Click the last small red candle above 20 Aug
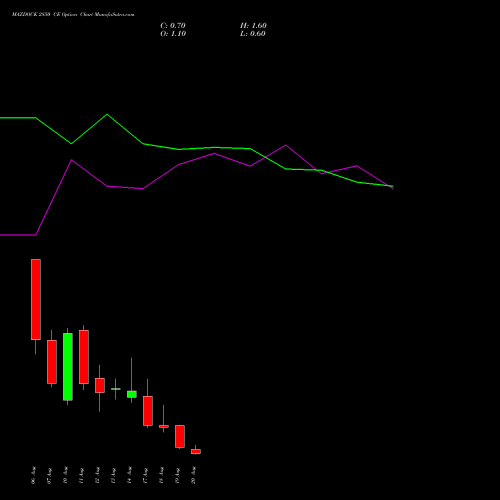The width and height of the screenshot is (500, 500). [196, 451]
